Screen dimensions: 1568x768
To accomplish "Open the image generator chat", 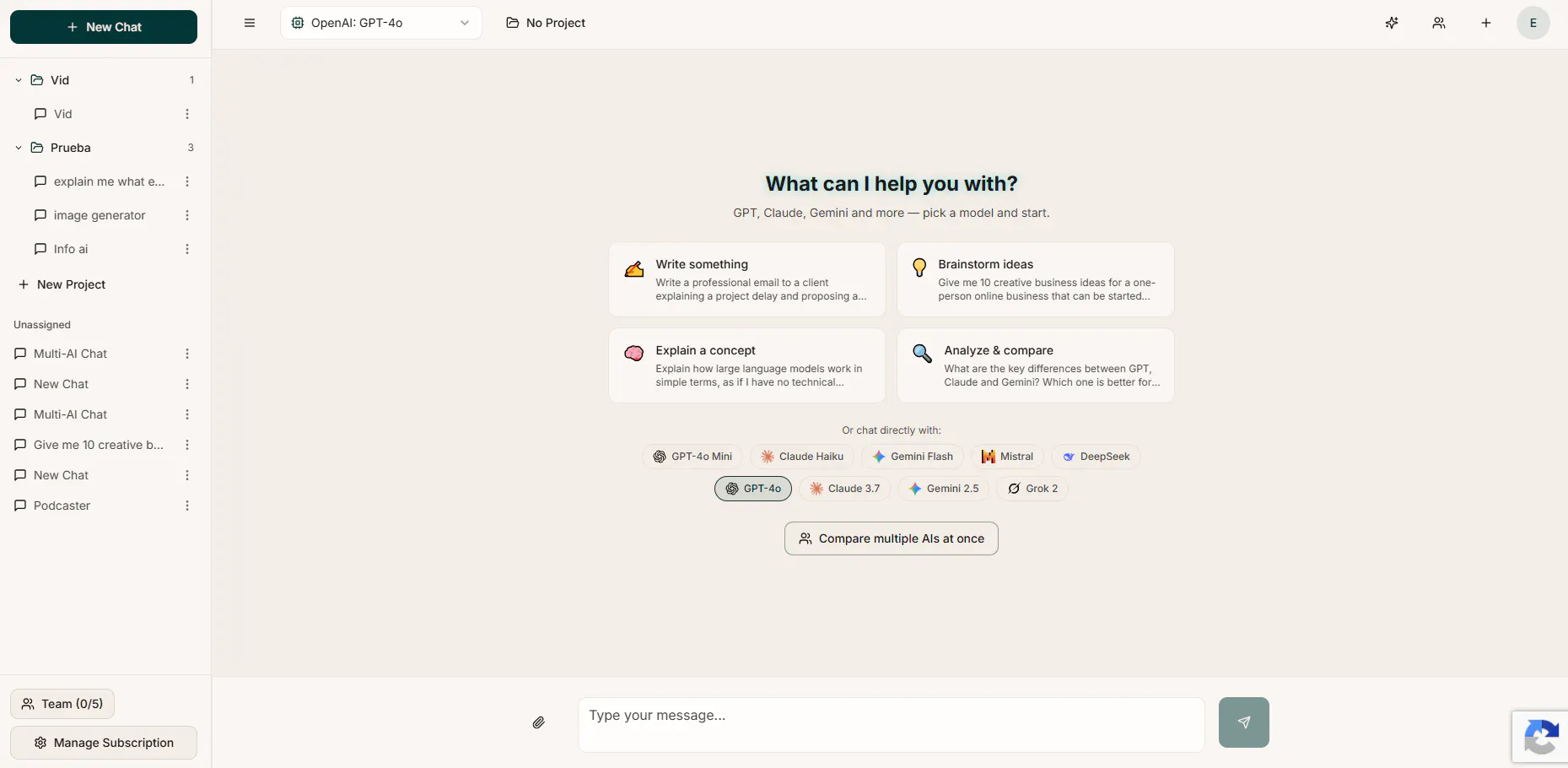I will click(x=100, y=215).
